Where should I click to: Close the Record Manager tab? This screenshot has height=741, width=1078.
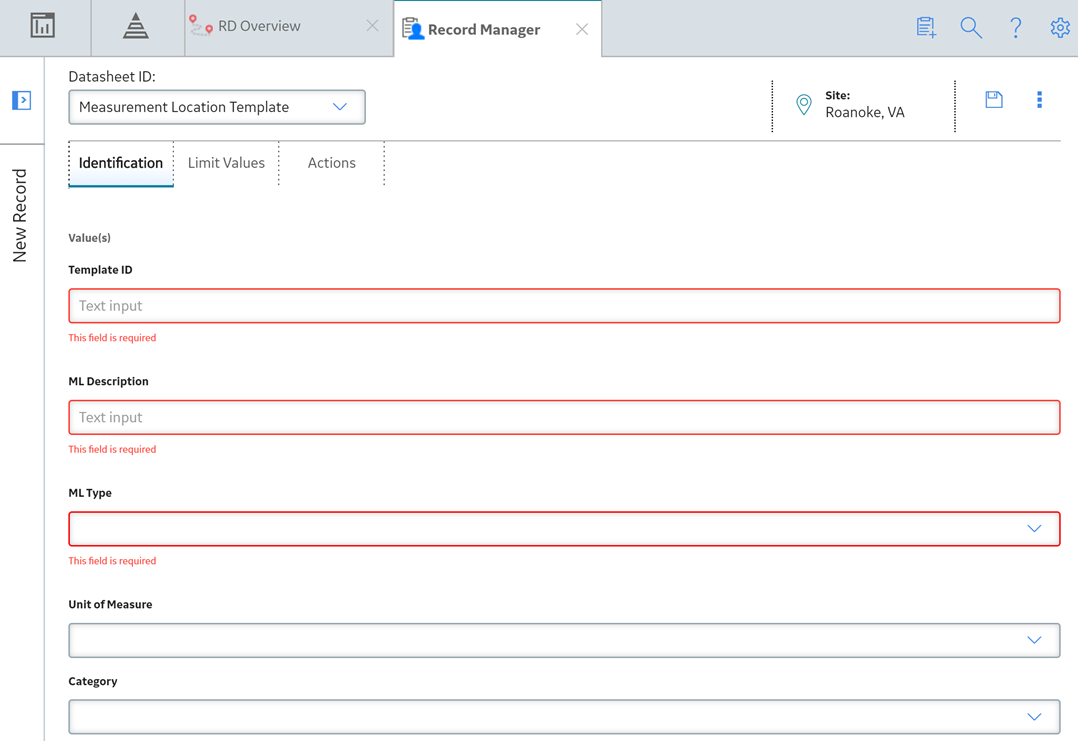click(x=582, y=29)
